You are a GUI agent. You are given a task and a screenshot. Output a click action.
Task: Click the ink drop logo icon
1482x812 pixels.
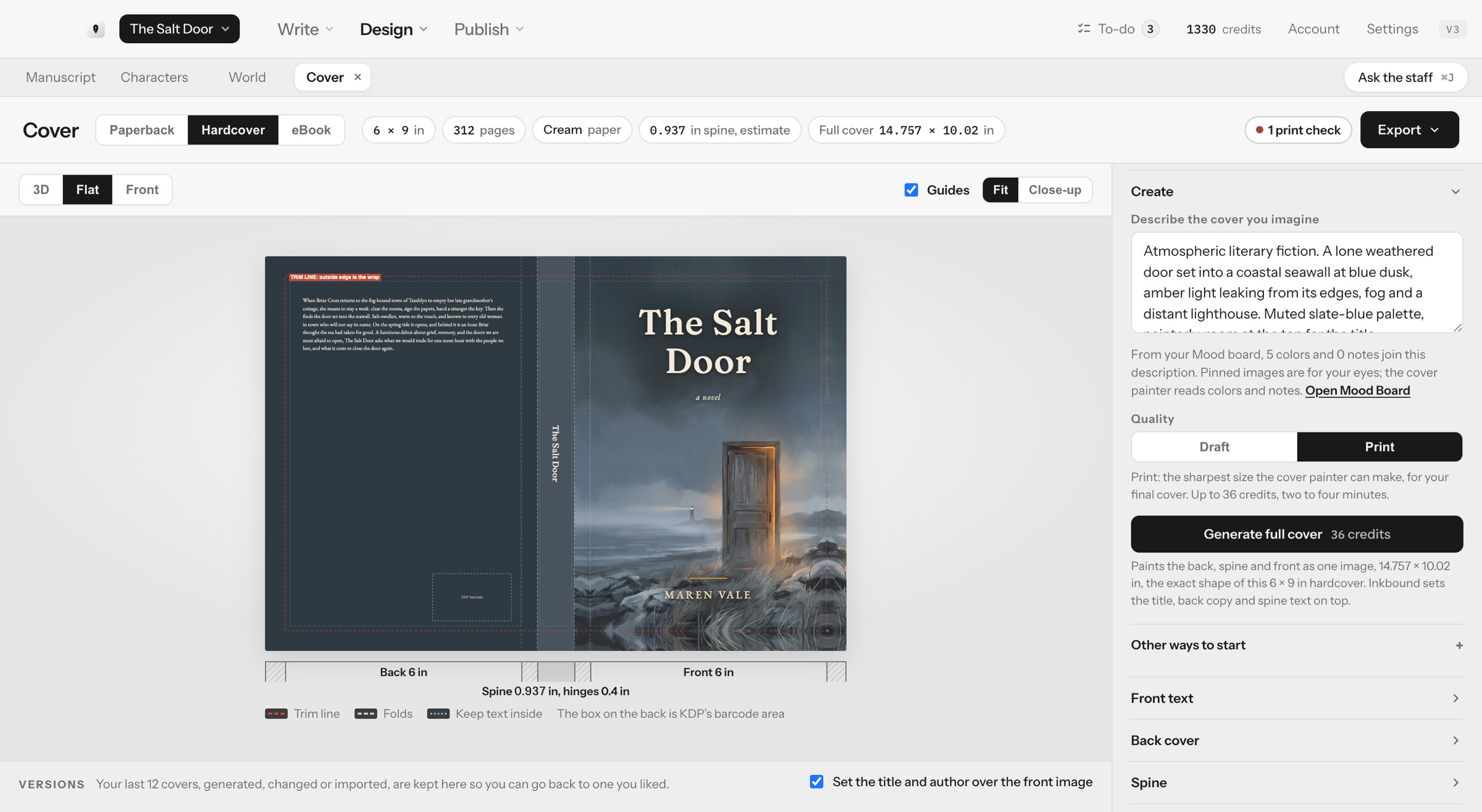[96, 29]
